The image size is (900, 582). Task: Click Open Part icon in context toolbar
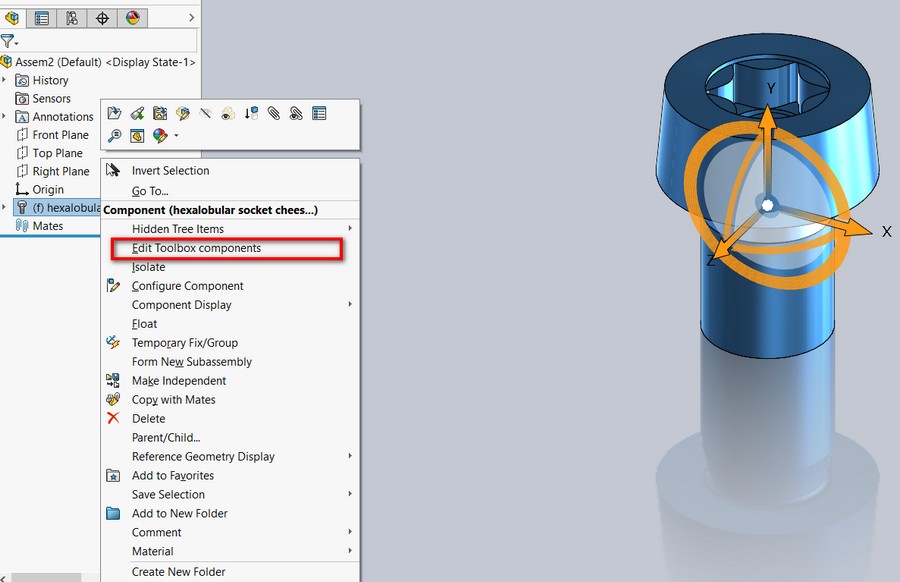click(x=114, y=113)
